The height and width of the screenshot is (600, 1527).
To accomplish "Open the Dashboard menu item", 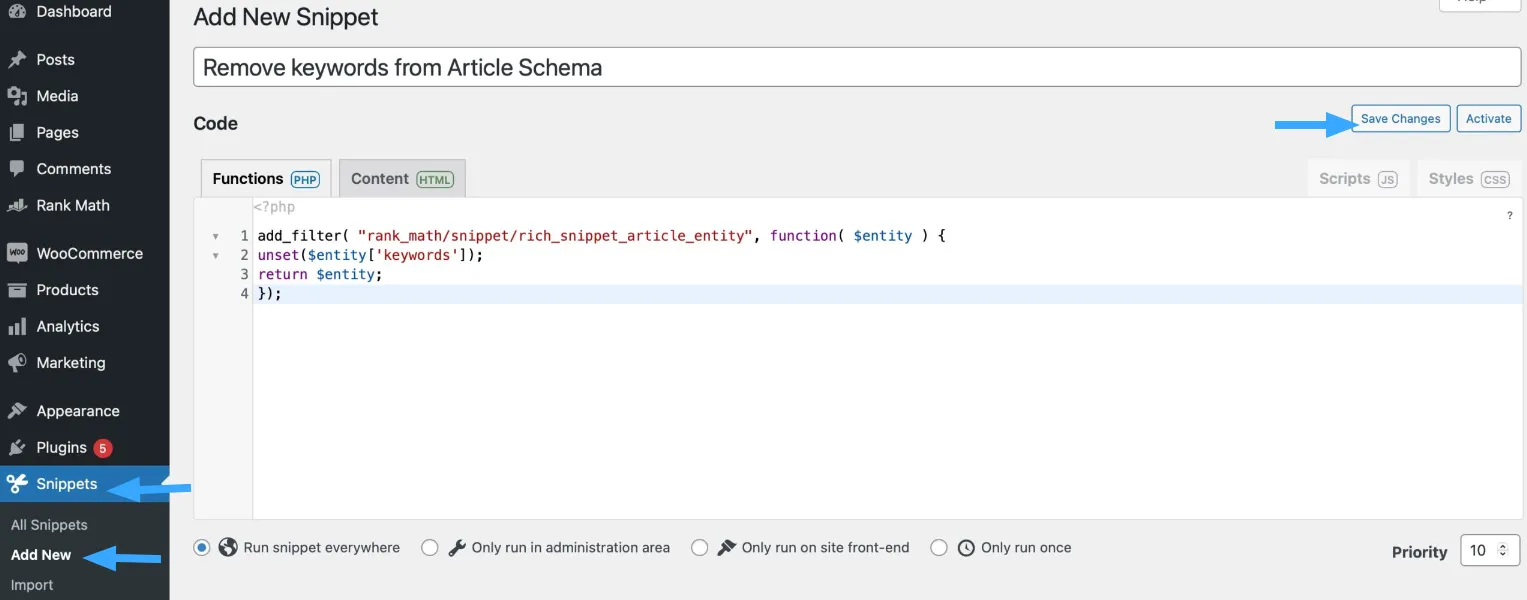I will (85, 12).
